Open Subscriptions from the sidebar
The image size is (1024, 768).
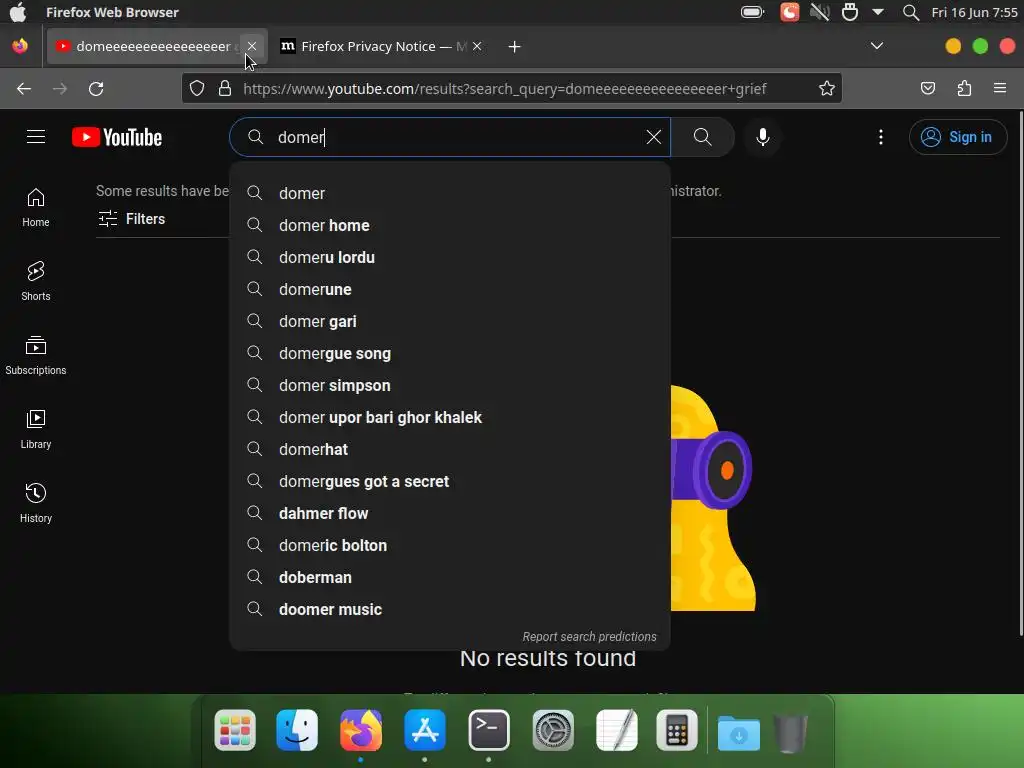tap(36, 355)
